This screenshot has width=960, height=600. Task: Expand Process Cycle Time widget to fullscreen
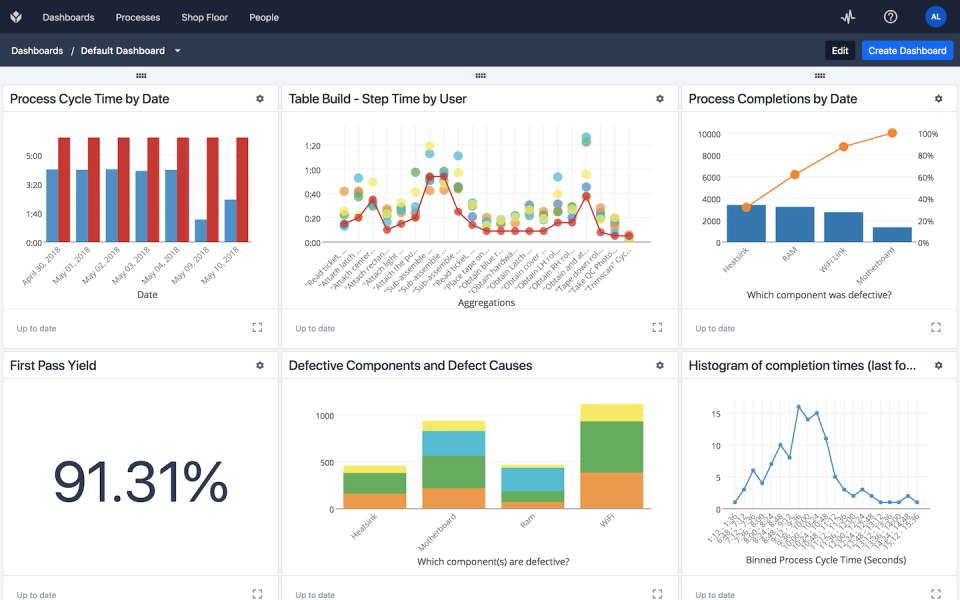click(257, 327)
